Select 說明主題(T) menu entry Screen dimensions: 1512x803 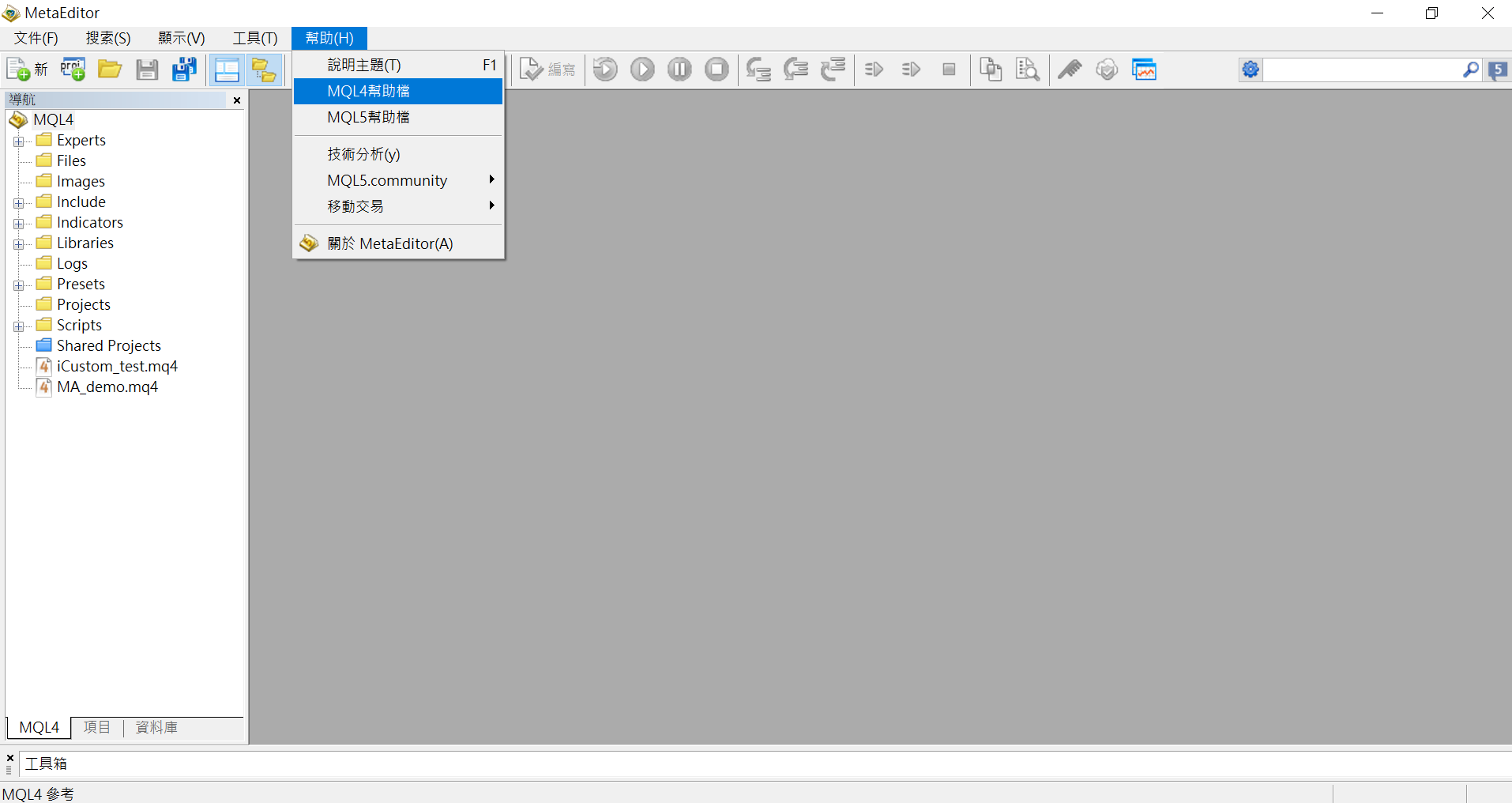pos(398,65)
